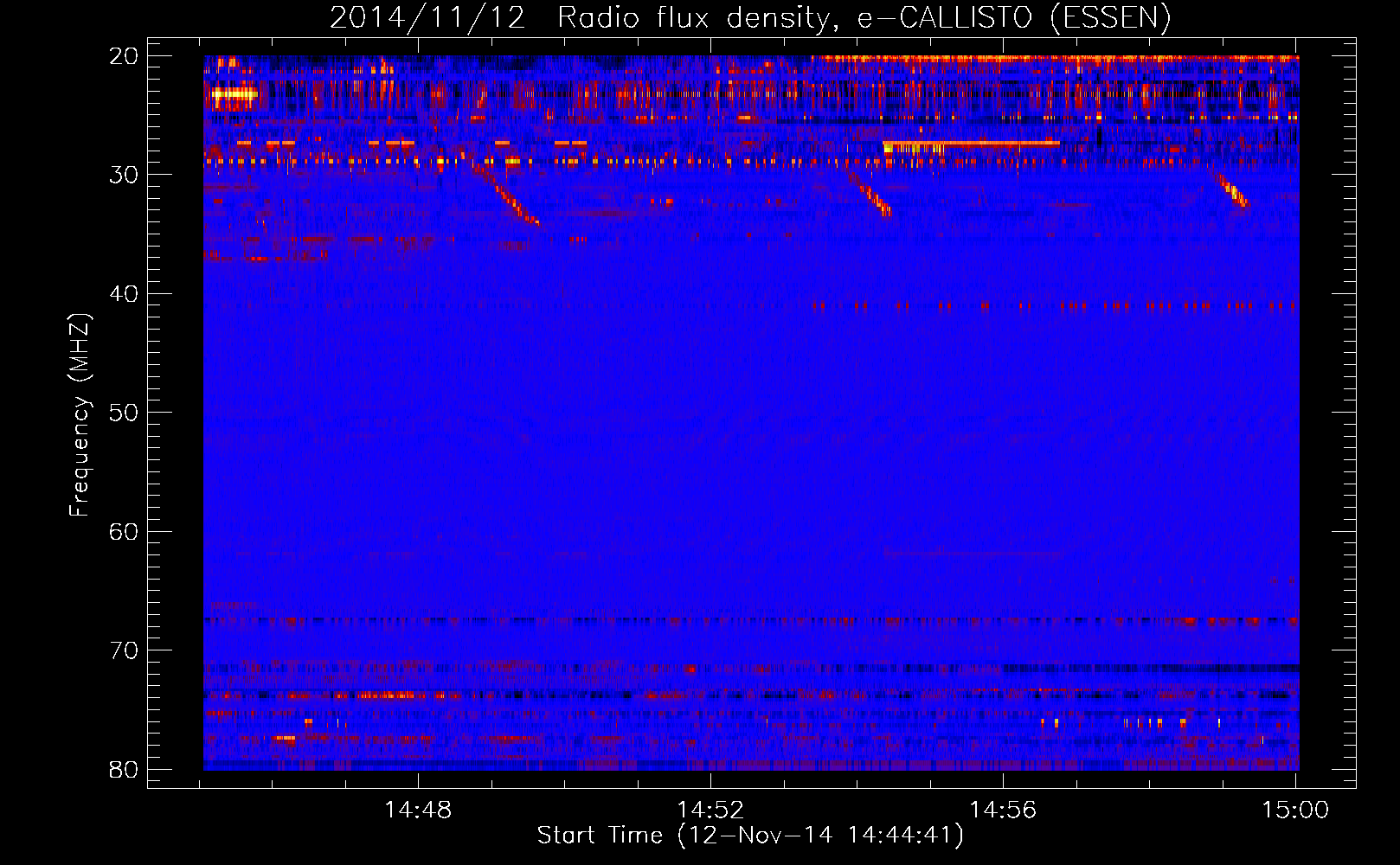
Task: Click the 14:48 time tick label
Action: pos(418,811)
